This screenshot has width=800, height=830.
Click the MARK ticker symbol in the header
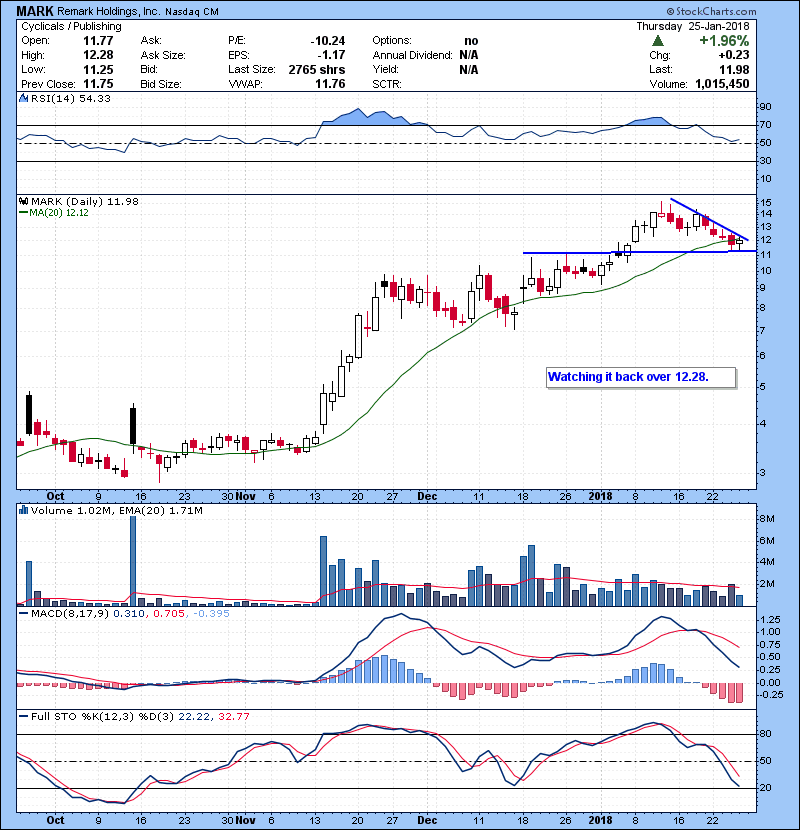(x=35, y=11)
